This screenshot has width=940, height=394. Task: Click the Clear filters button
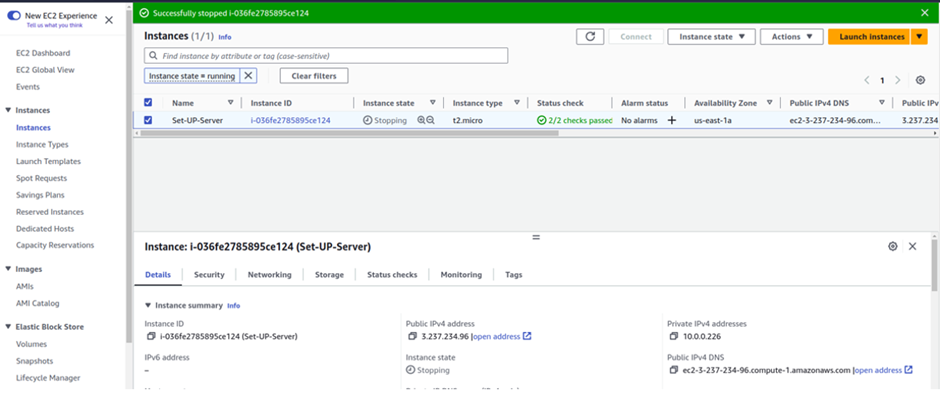[x=314, y=76]
